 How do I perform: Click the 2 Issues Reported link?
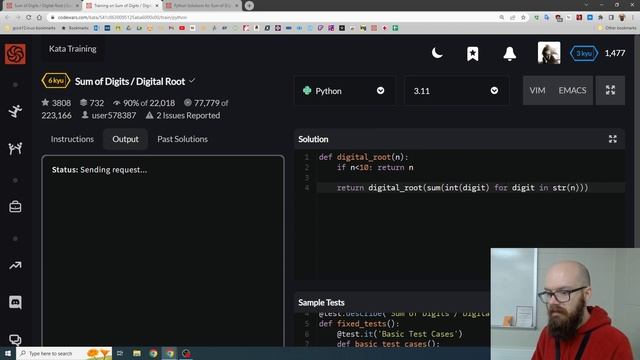[183, 116]
